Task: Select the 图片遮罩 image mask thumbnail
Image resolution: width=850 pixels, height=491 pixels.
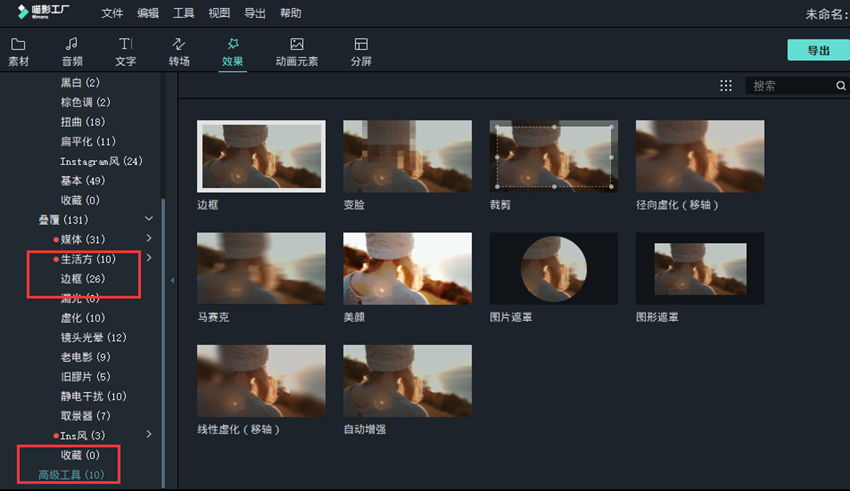Action: click(x=554, y=268)
